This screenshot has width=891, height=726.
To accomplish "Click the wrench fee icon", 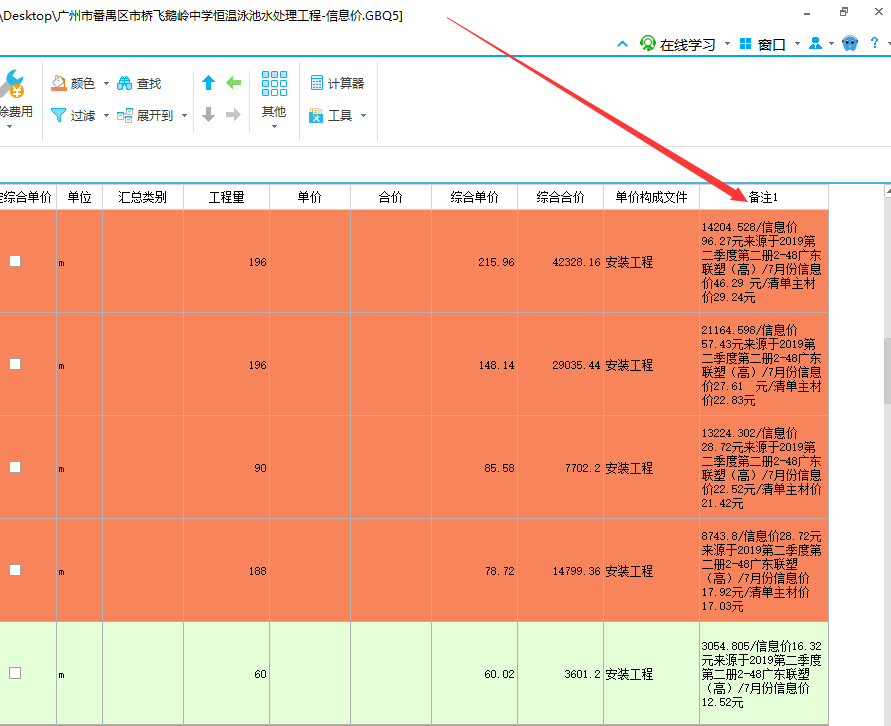I will tap(13, 84).
